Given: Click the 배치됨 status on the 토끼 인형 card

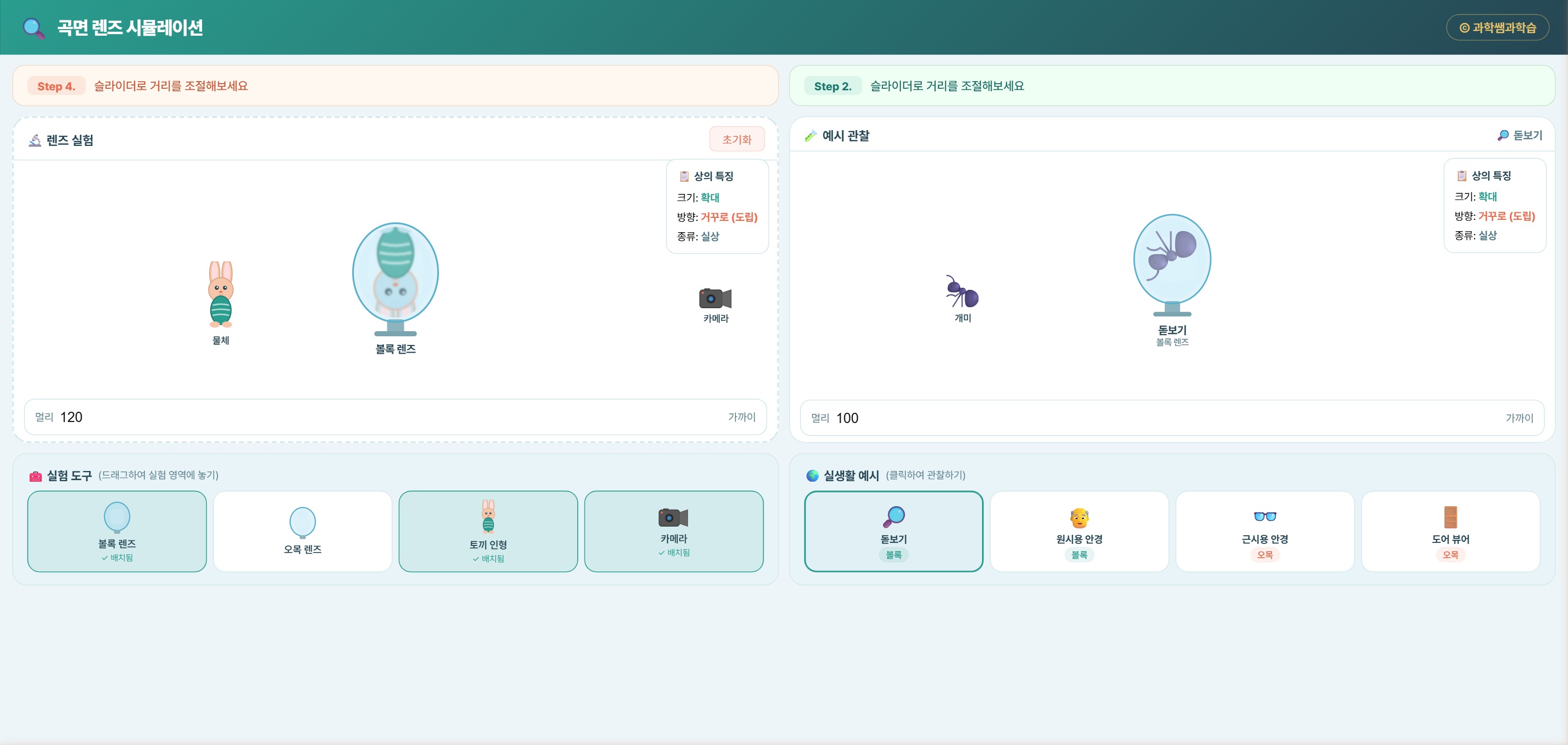Looking at the screenshot, I should [488, 559].
